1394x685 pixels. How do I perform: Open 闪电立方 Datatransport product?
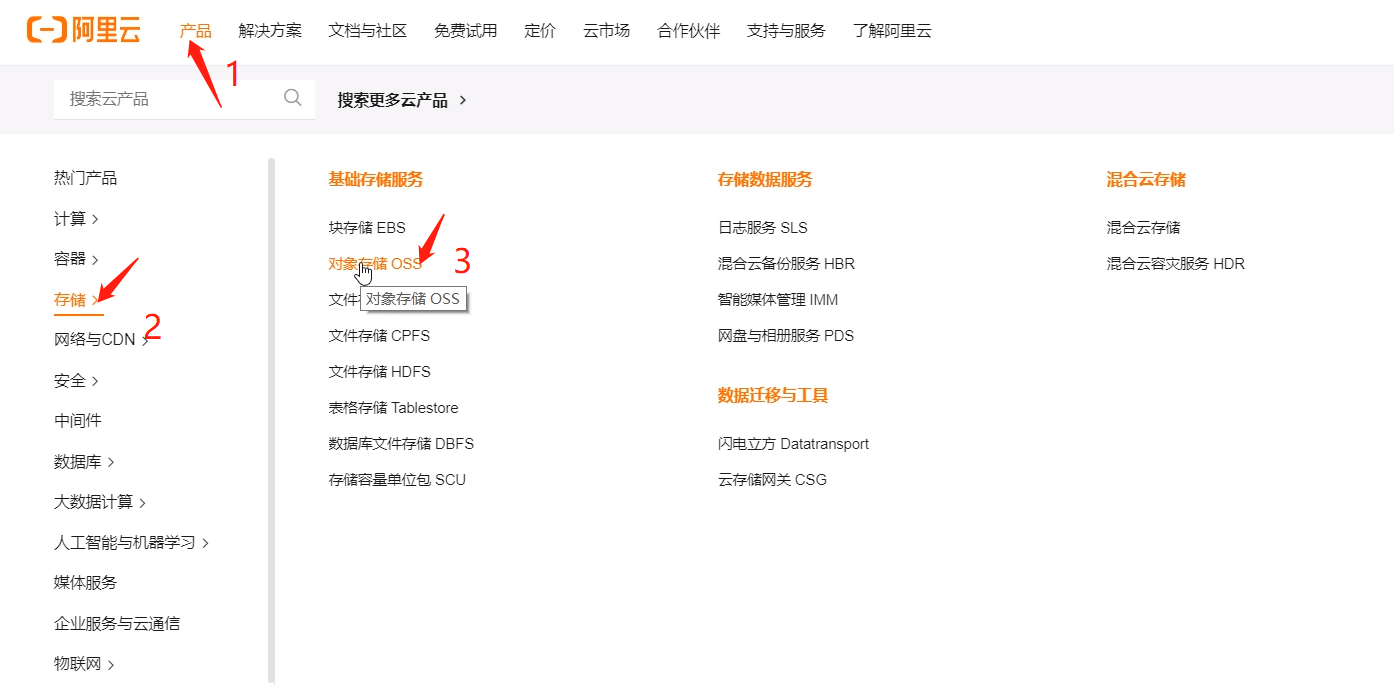[x=793, y=444]
